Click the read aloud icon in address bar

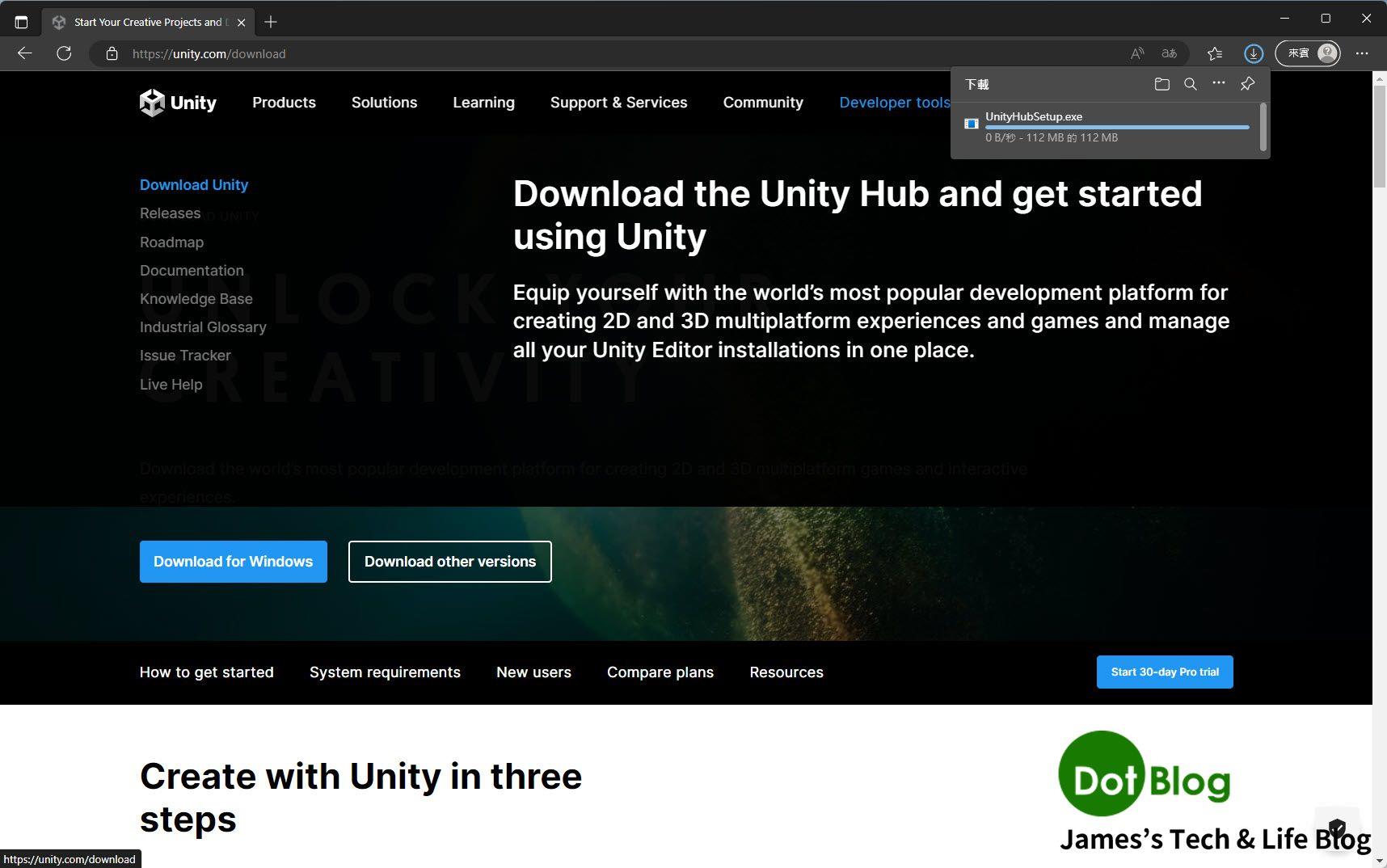1136,53
